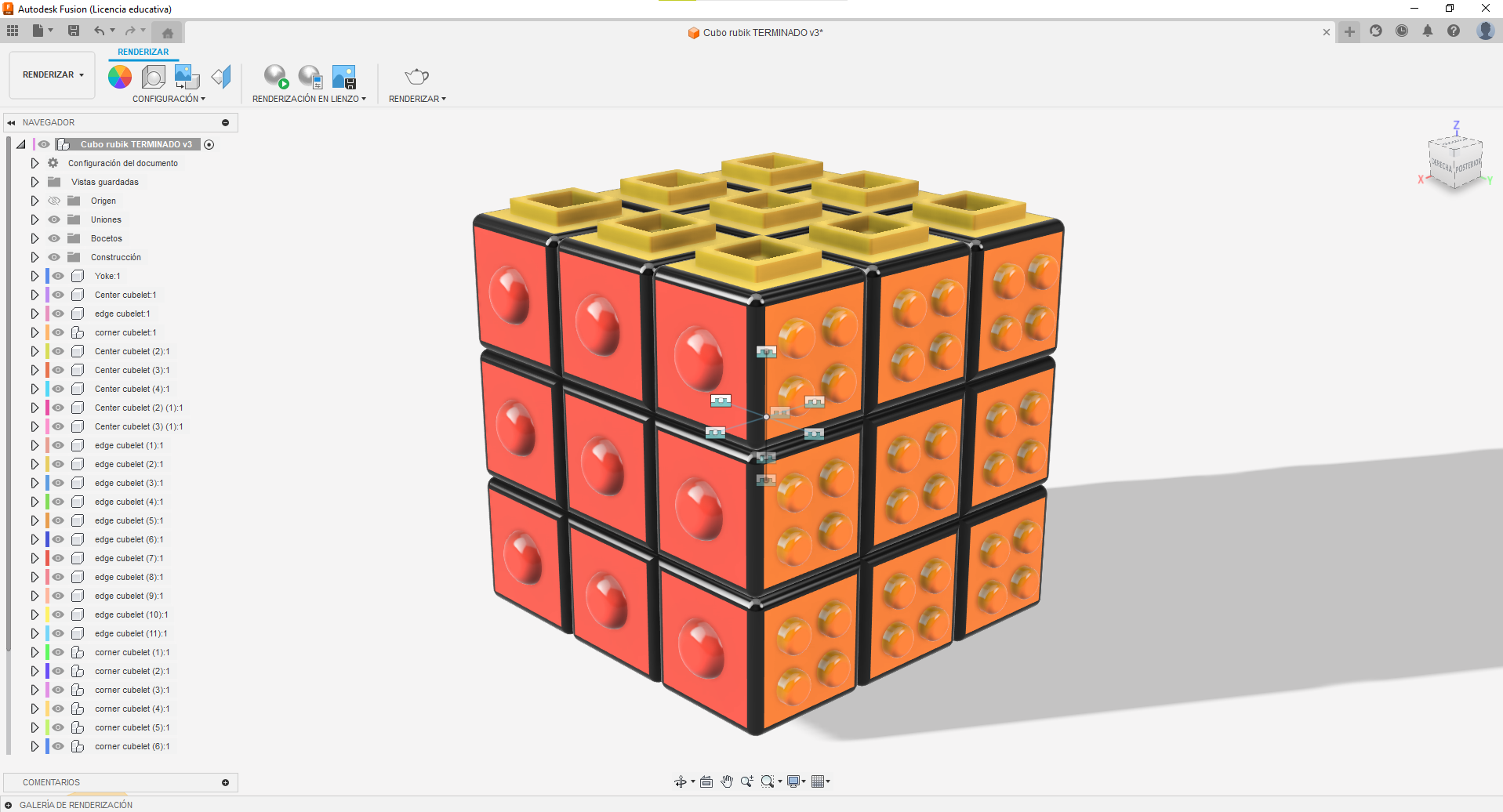The height and width of the screenshot is (812, 1503).
Task: Click the Undo arrow
Action: tap(100, 31)
